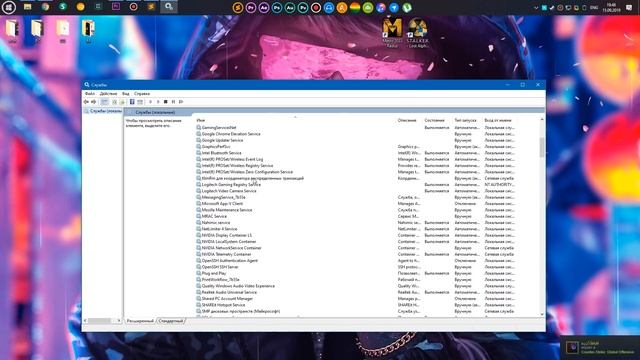The image size is (640, 360).
Task: Sort by the Описание column header
Action: point(409,120)
